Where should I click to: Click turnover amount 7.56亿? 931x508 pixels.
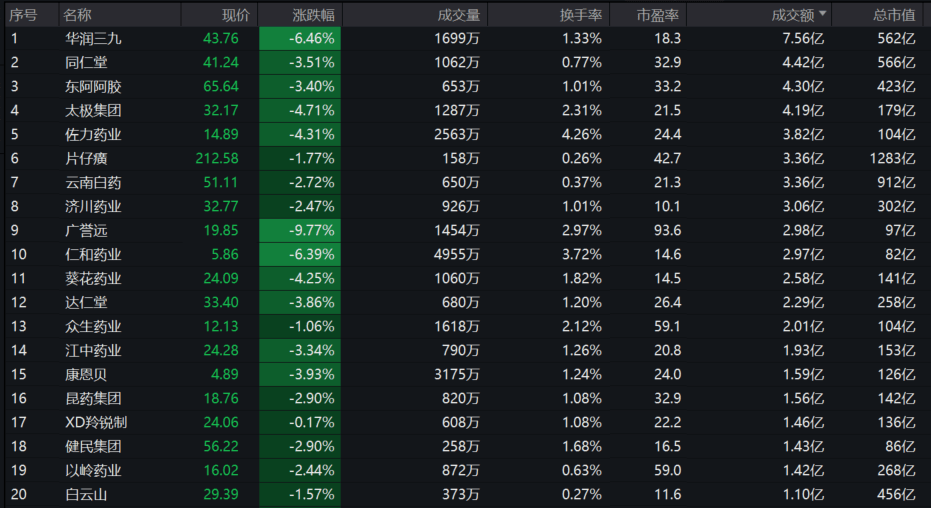[x=803, y=39]
